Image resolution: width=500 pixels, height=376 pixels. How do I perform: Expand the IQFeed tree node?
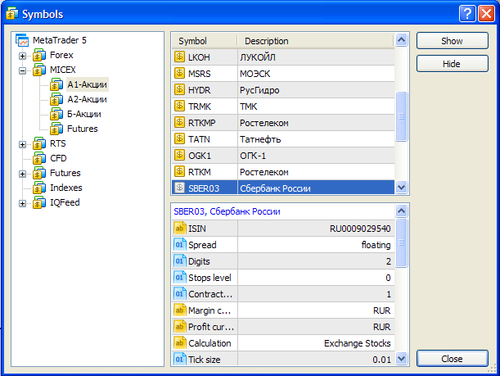(22, 203)
